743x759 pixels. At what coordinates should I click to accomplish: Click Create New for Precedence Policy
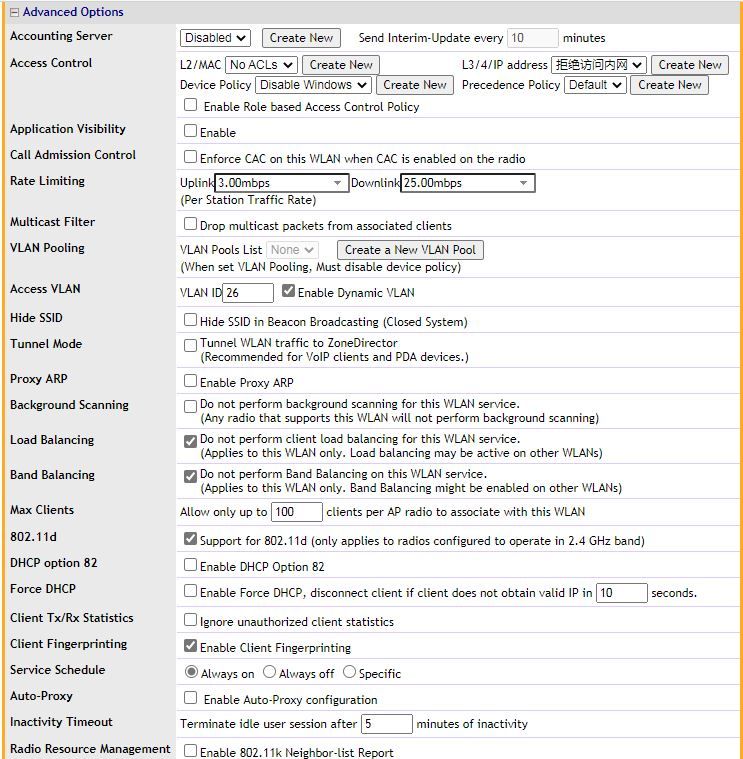pyautogui.click(x=670, y=85)
